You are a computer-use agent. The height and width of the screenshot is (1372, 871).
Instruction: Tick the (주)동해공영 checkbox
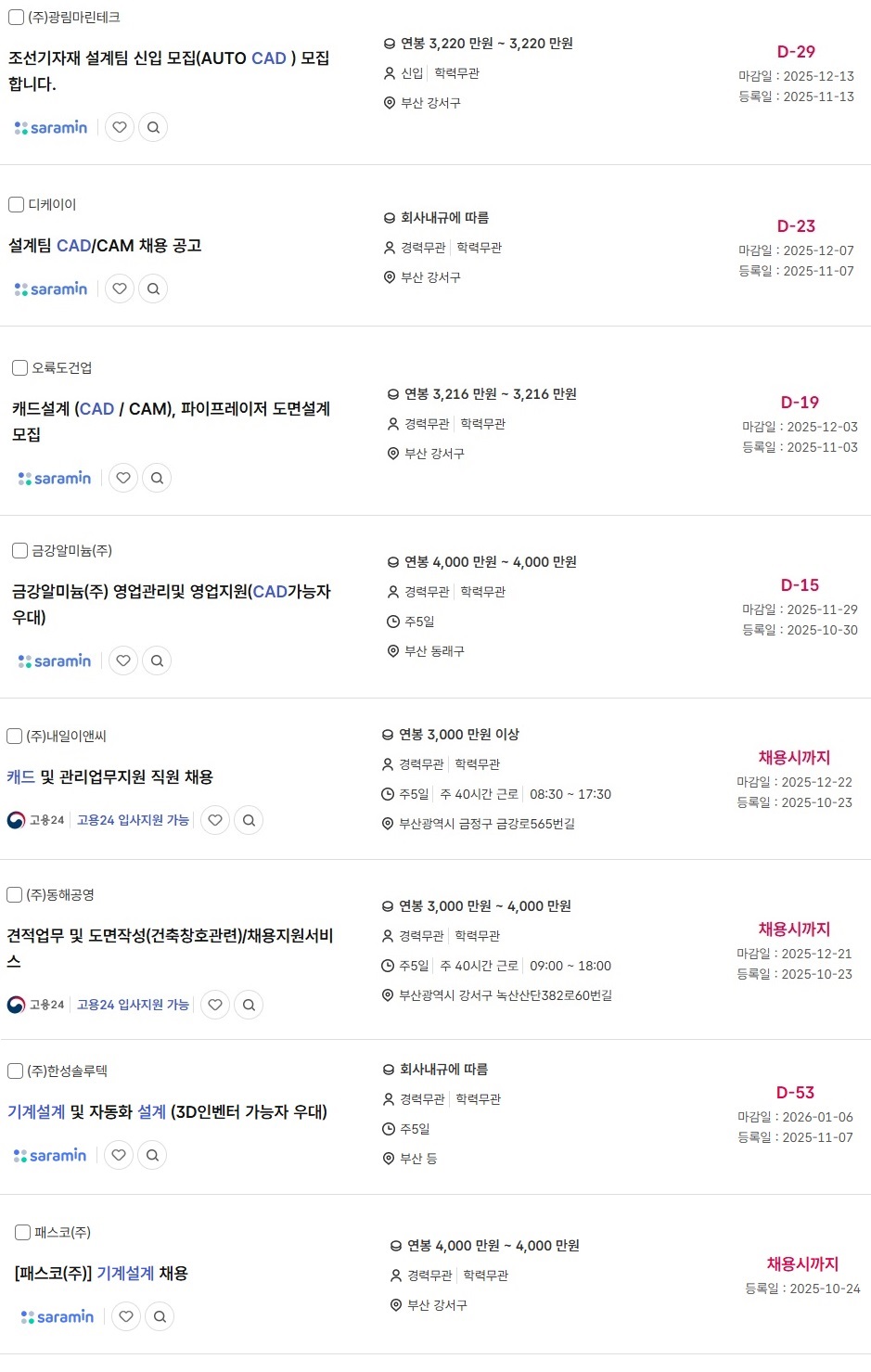click(x=14, y=894)
